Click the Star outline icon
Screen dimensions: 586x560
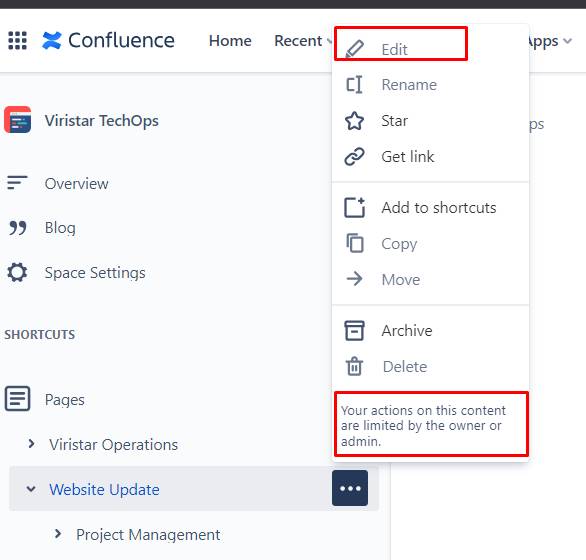click(x=354, y=121)
